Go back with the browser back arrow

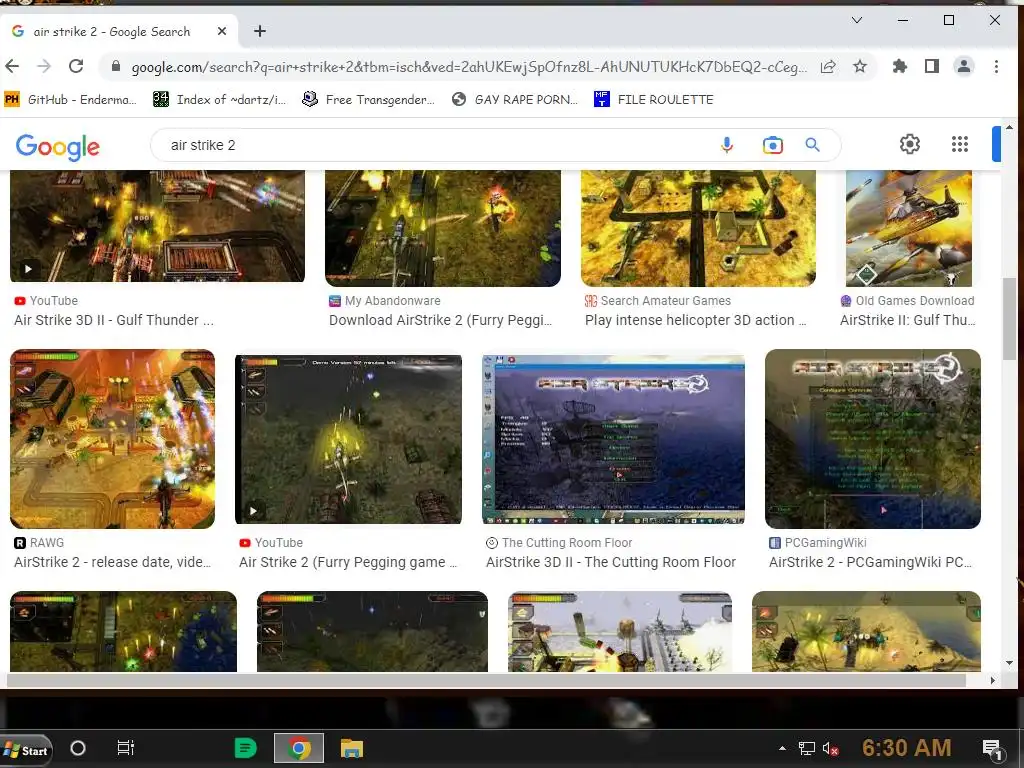click(12, 66)
